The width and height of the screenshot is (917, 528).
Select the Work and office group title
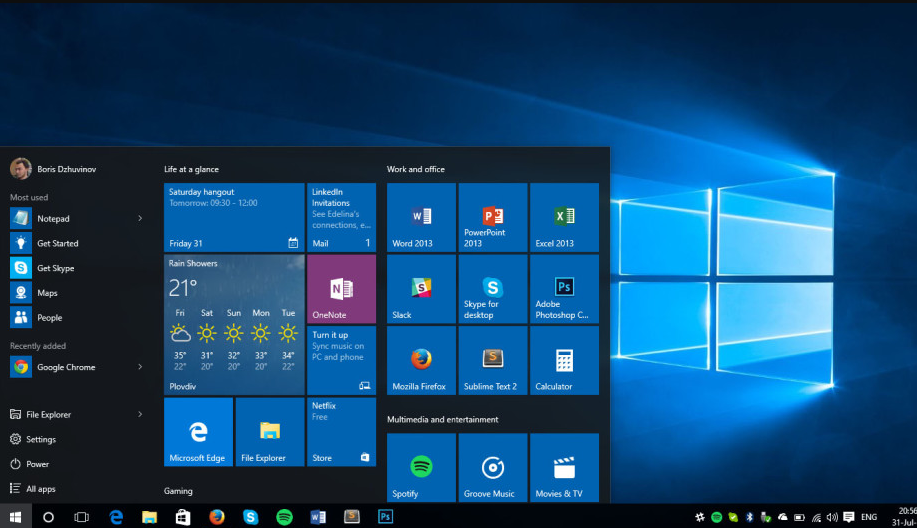pyautogui.click(x=416, y=169)
